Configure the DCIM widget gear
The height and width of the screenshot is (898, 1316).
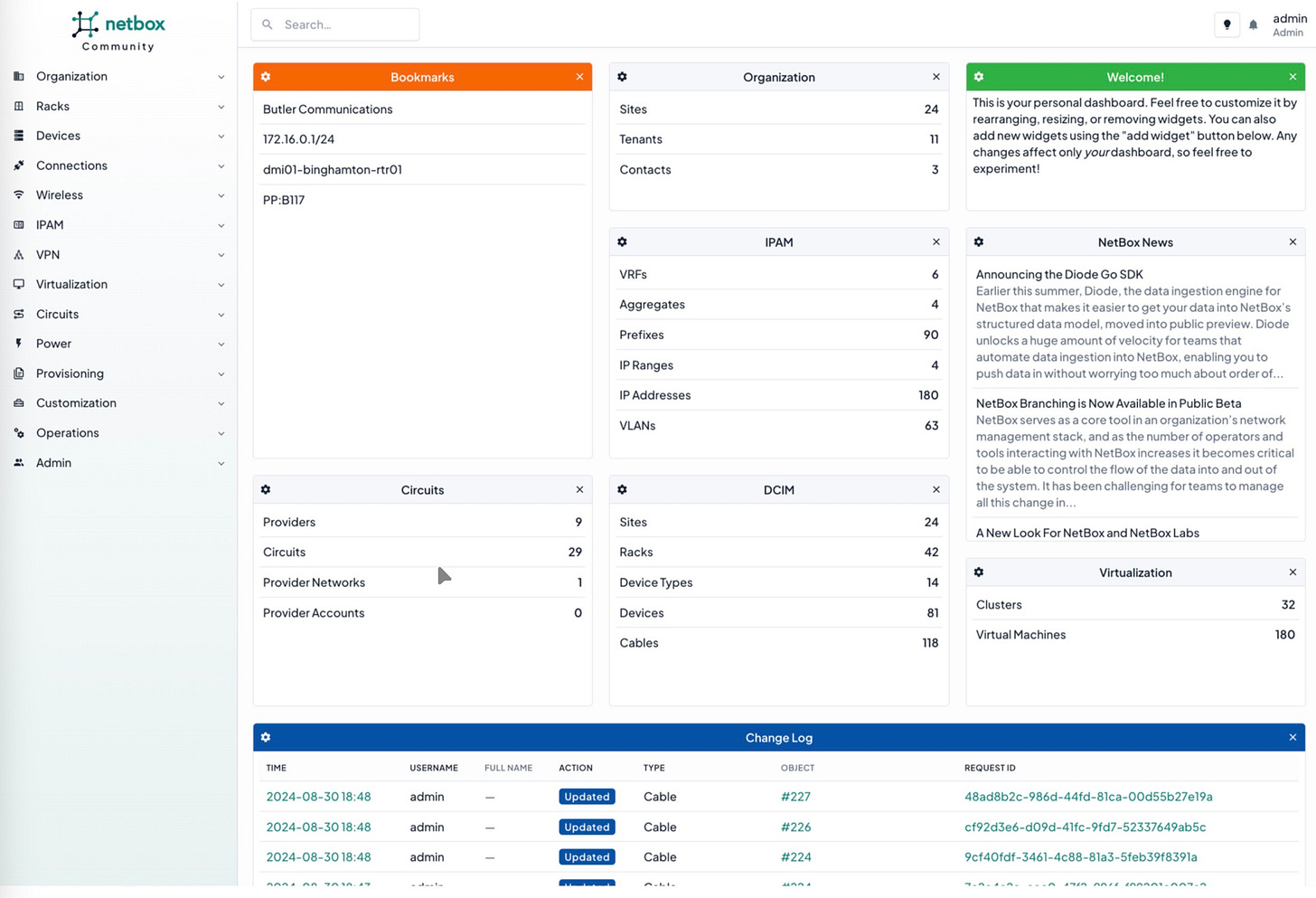click(x=622, y=489)
